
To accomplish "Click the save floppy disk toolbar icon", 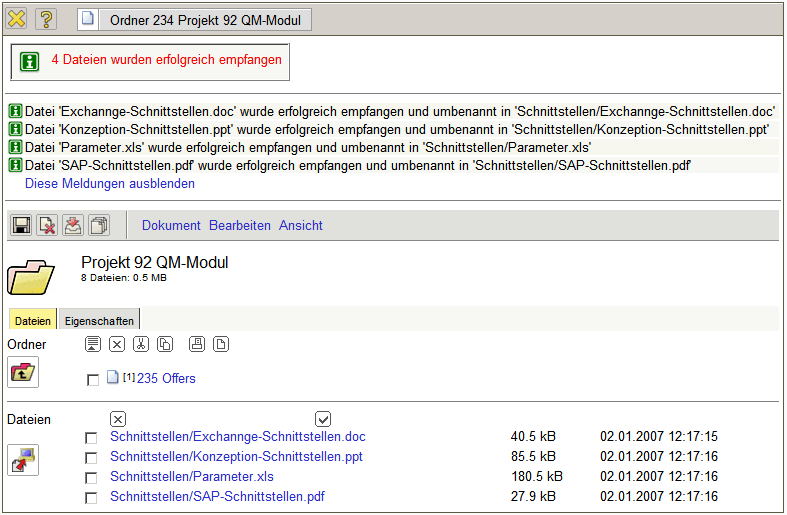I will click(21, 226).
